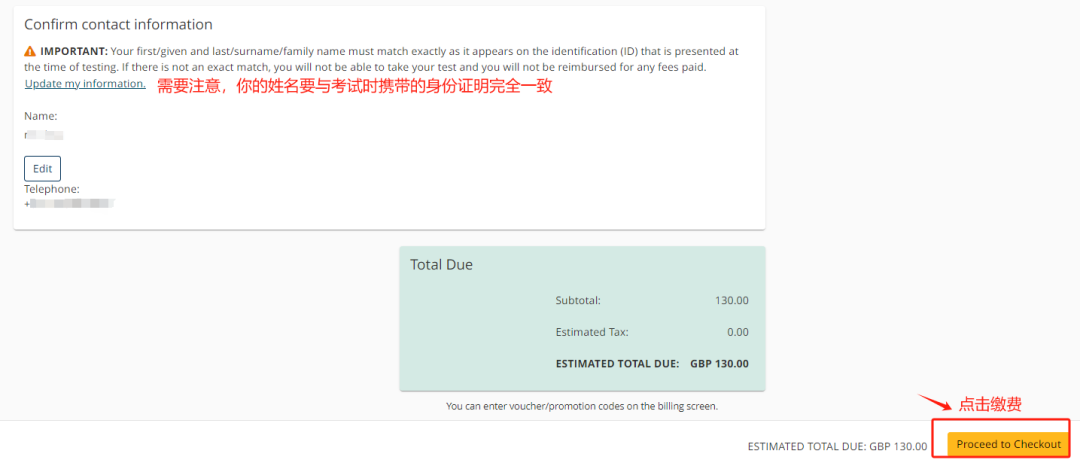This screenshot has height=466, width=1080.
Task: Click the voucher/promotion codes note
Action: (582, 406)
